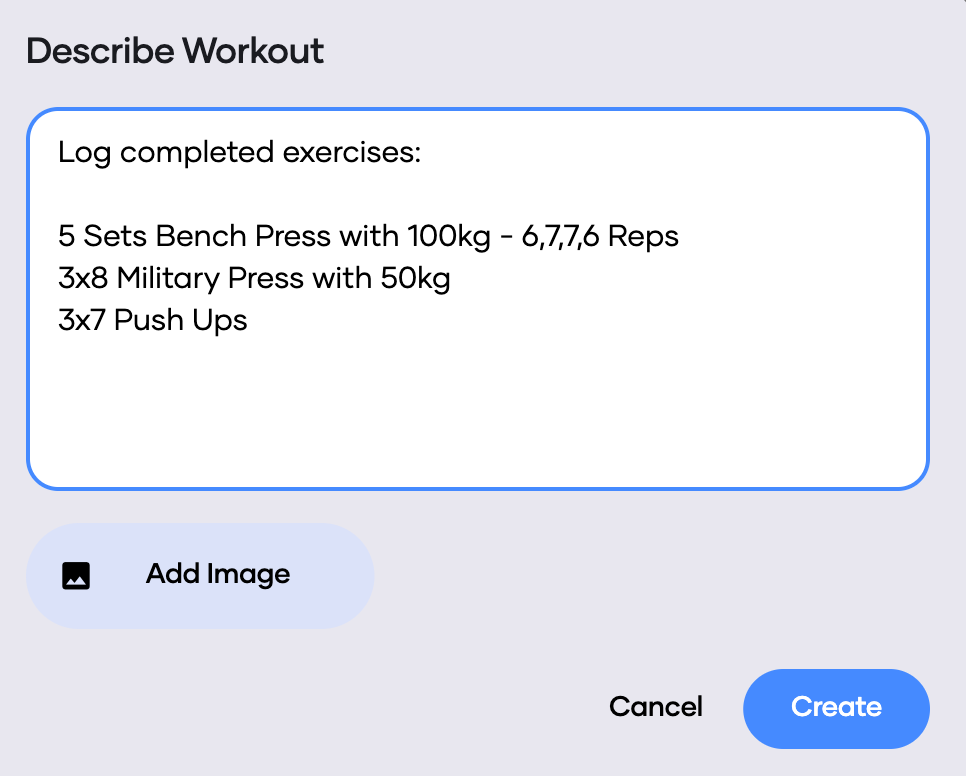Create the workout with the Create button
This screenshot has width=966, height=776.
pos(836,708)
